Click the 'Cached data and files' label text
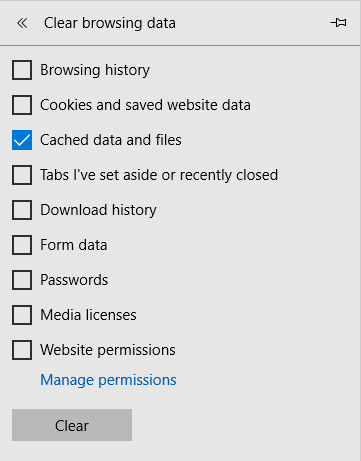The width and height of the screenshot is (361, 461). pyautogui.click(x=111, y=140)
